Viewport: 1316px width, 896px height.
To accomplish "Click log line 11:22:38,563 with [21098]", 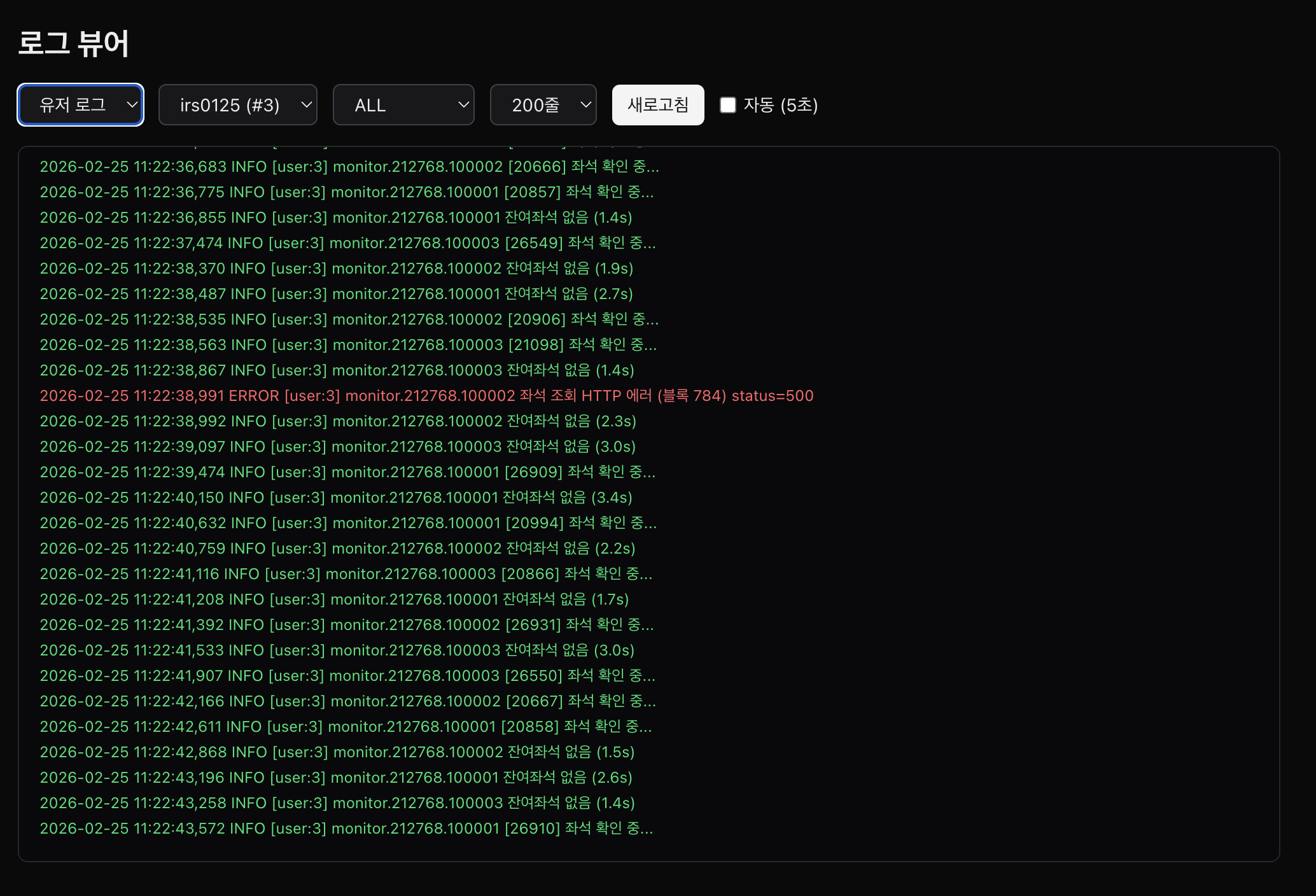I will [348, 345].
